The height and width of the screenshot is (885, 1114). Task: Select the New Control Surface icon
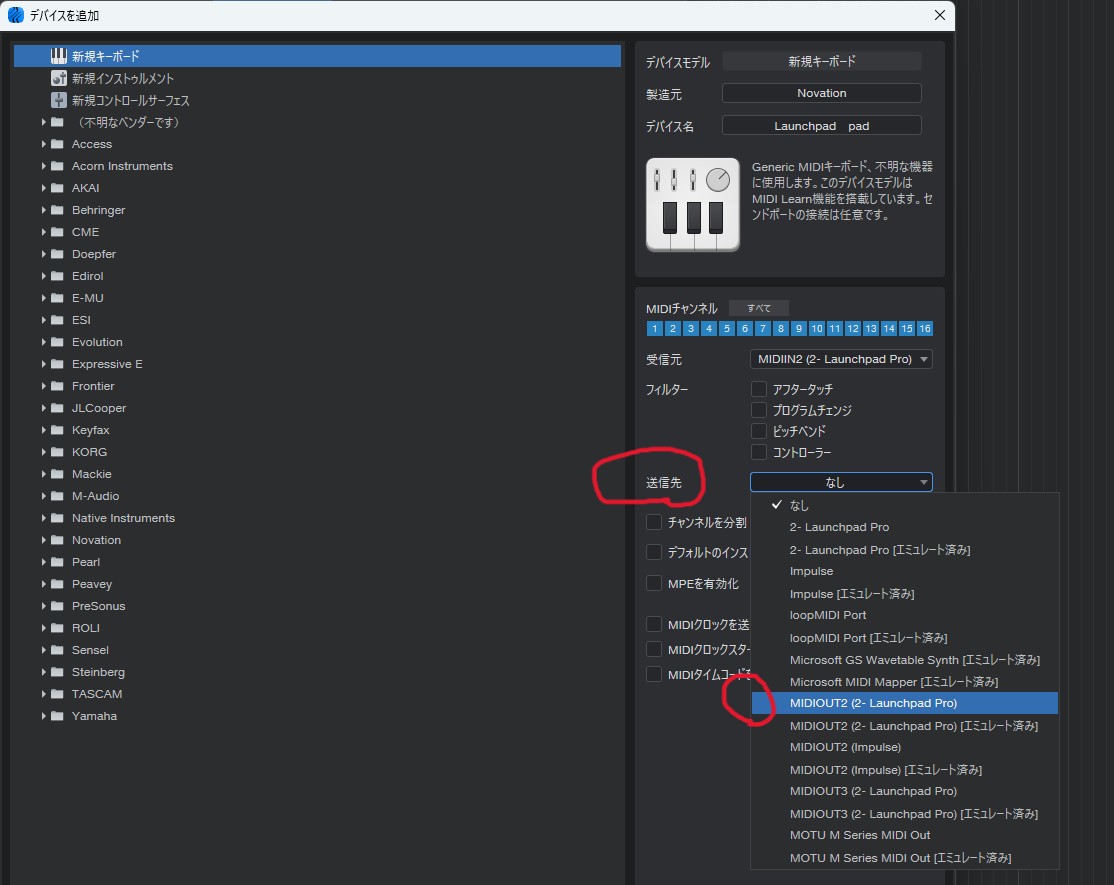tap(59, 100)
